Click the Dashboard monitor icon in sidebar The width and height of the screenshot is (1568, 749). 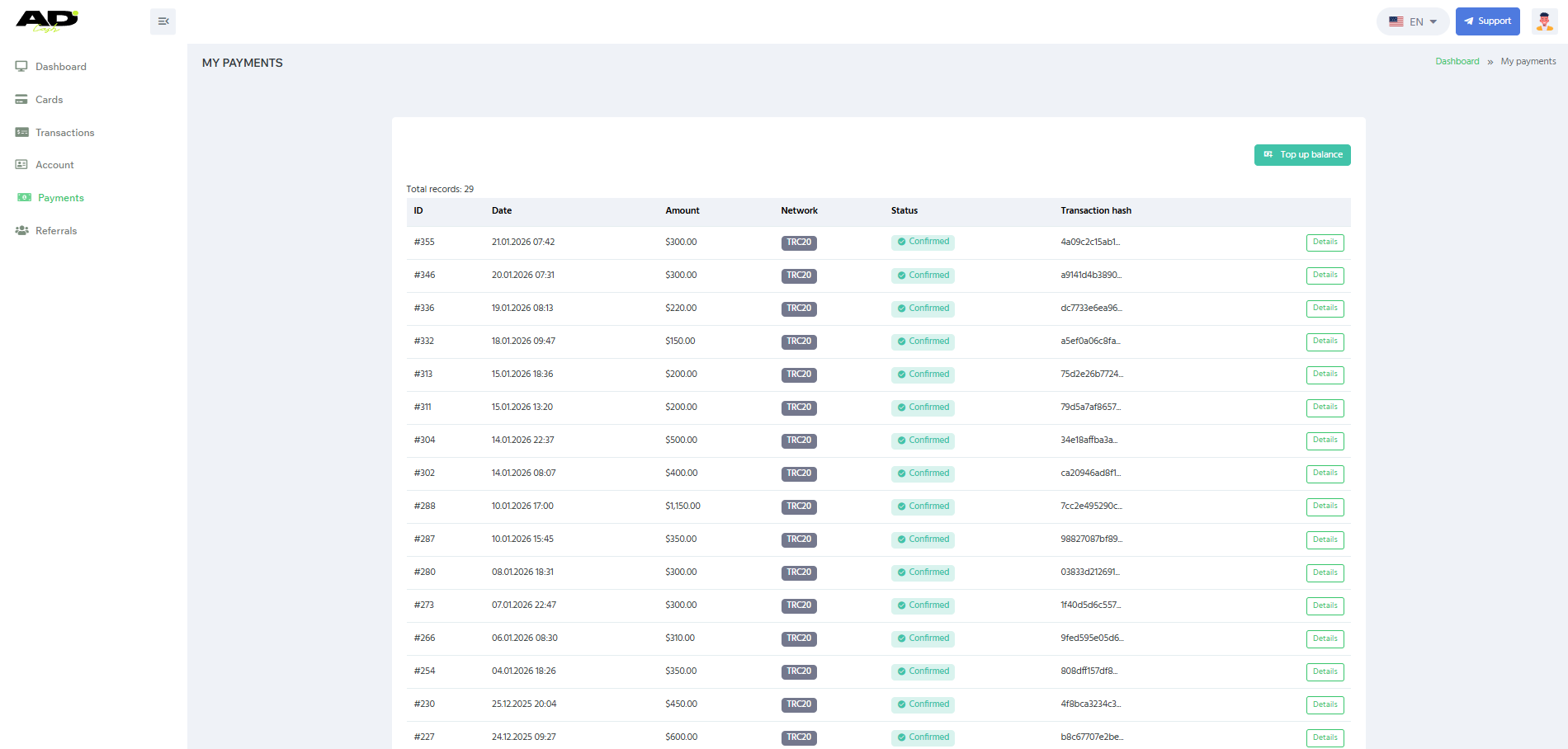pos(21,67)
